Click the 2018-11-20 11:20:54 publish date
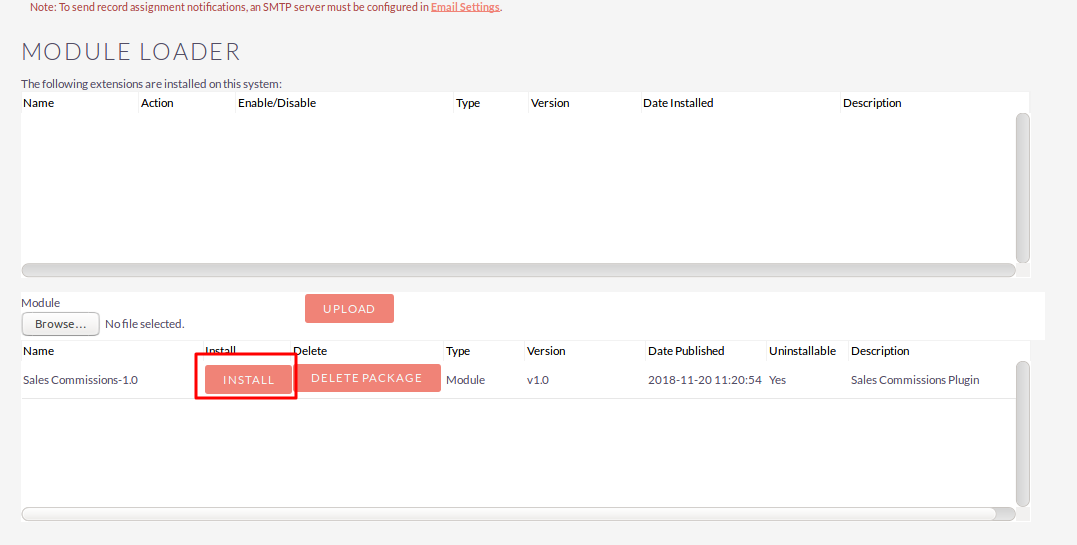 (x=705, y=380)
